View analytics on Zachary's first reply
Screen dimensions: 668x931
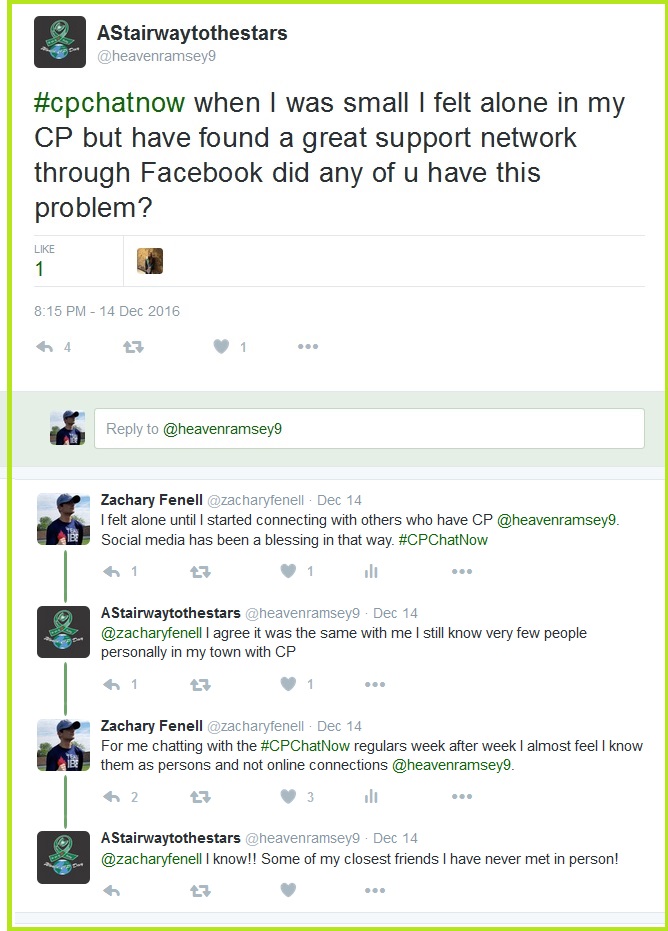pos(371,572)
